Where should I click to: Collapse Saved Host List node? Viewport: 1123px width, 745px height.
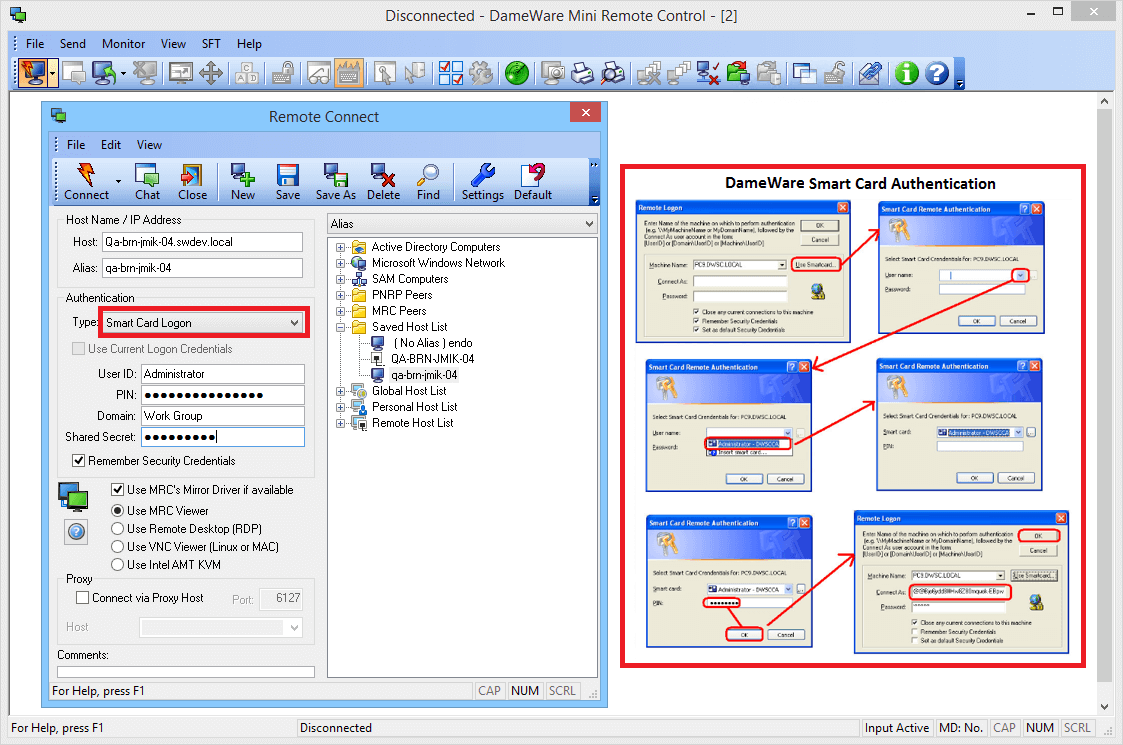click(341, 327)
